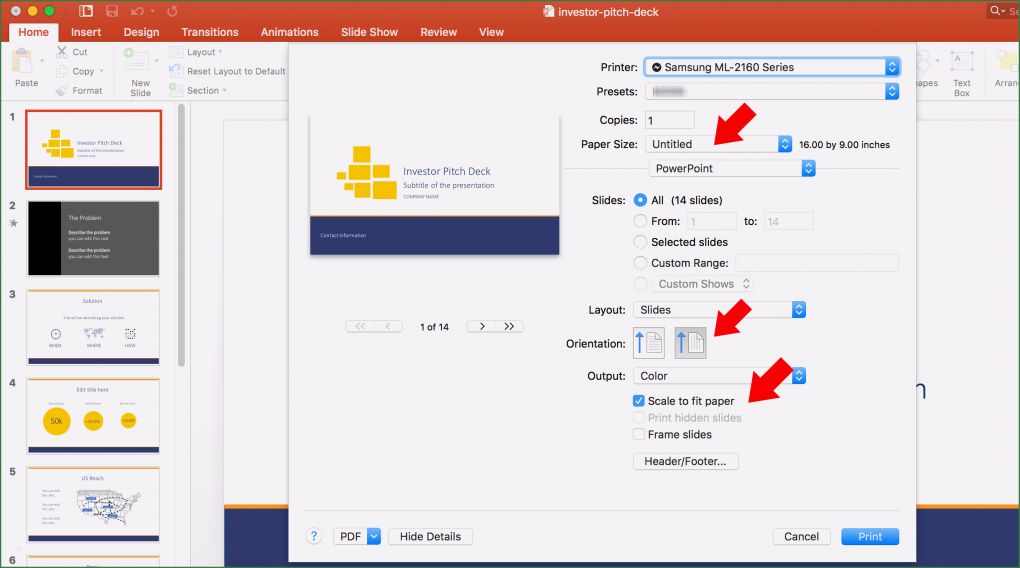Click the Paste clipboard icon
The image size is (1020, 568).
click(x=22, y=61)
